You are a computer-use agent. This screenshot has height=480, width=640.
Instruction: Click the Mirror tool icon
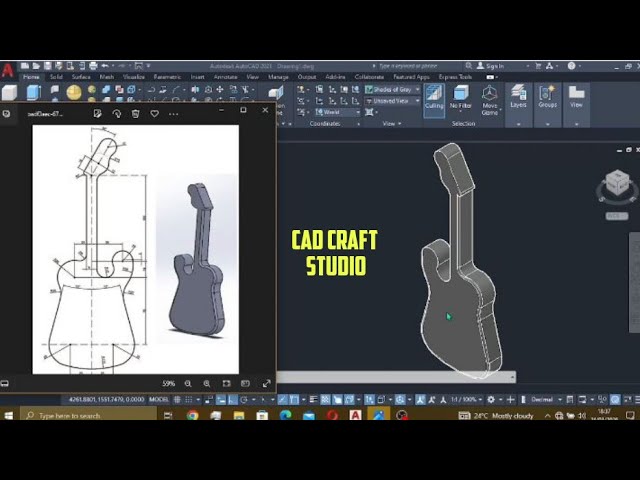[196, 89]
